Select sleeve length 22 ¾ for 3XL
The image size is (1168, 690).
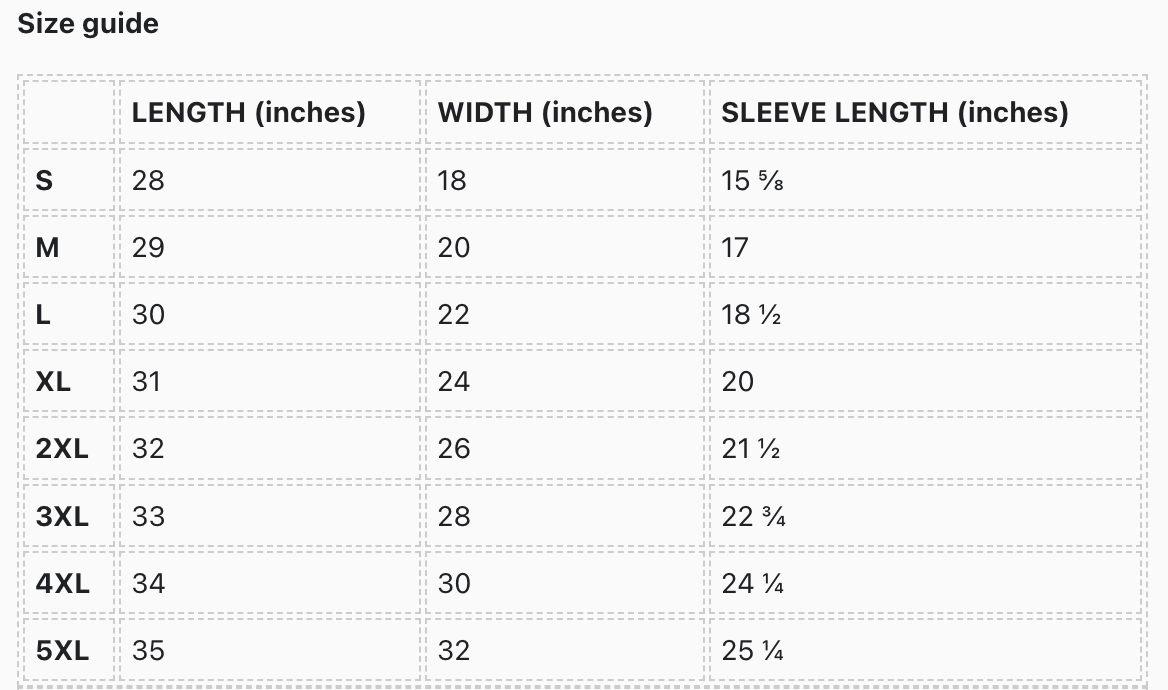click(x=753, y=517)
